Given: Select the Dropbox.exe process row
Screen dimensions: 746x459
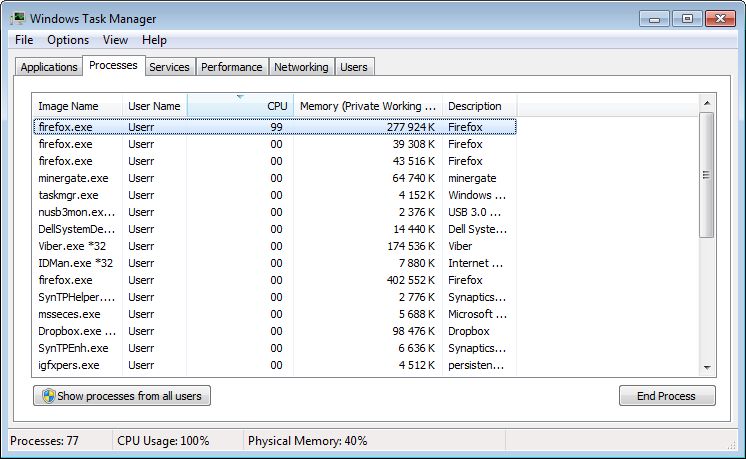Looking at the screenshot, I should (275, 331).
